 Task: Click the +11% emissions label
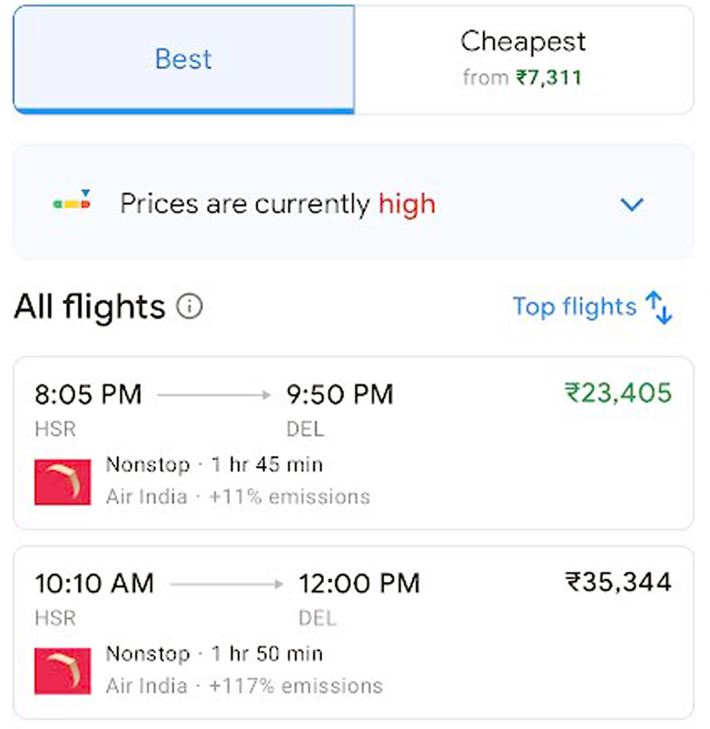(x=289, y=496)
